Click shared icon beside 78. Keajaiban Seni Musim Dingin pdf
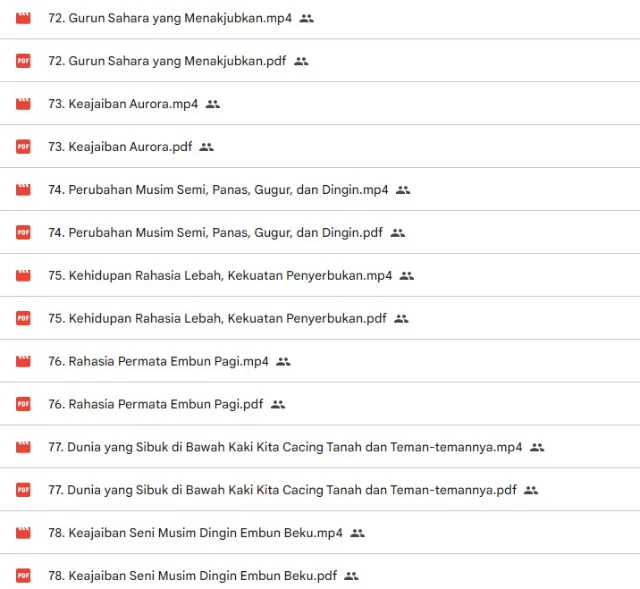Screen dimensions: 640x589 pyautogui.click(x=351, y=576)
